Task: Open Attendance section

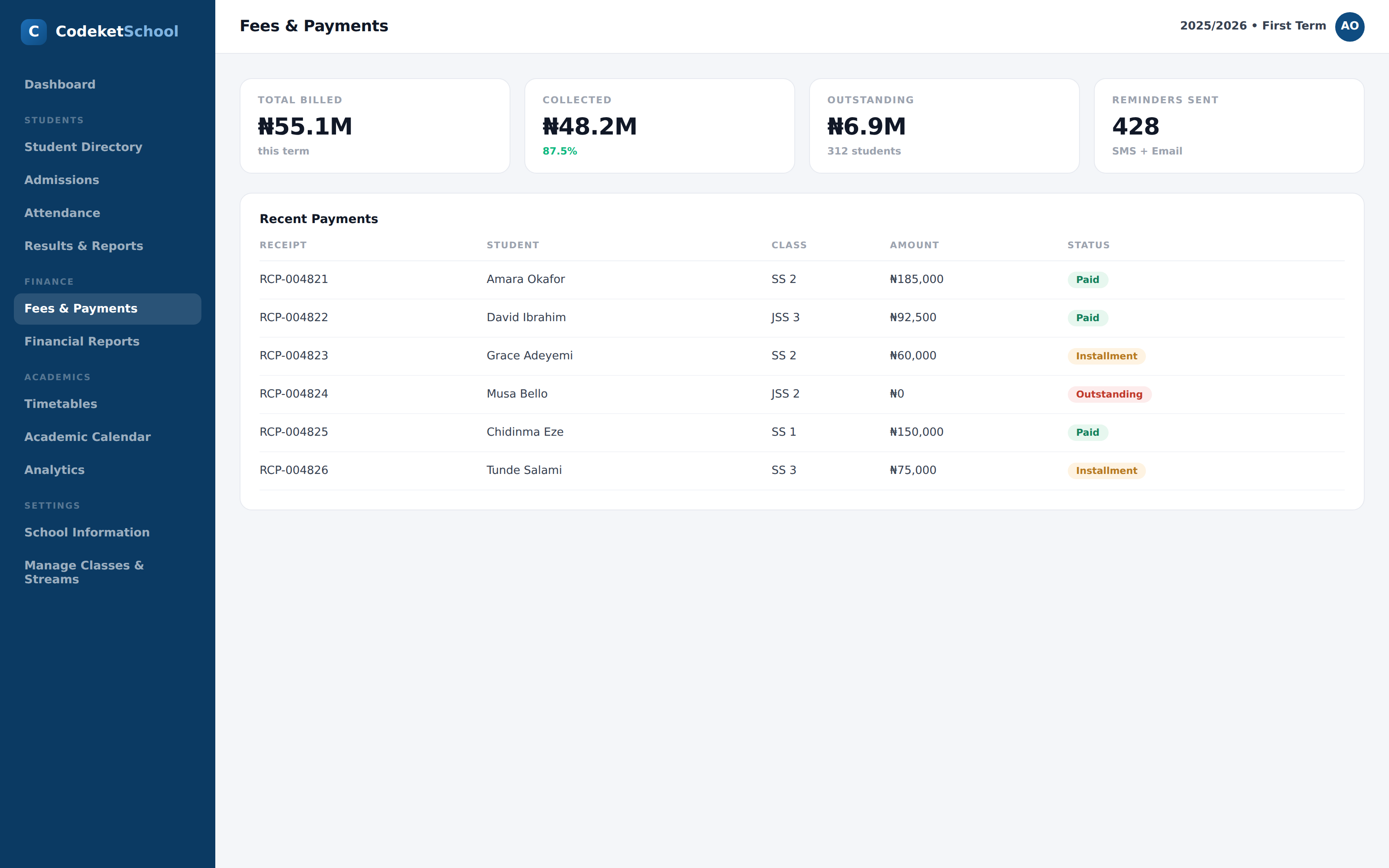Action: 107,213
